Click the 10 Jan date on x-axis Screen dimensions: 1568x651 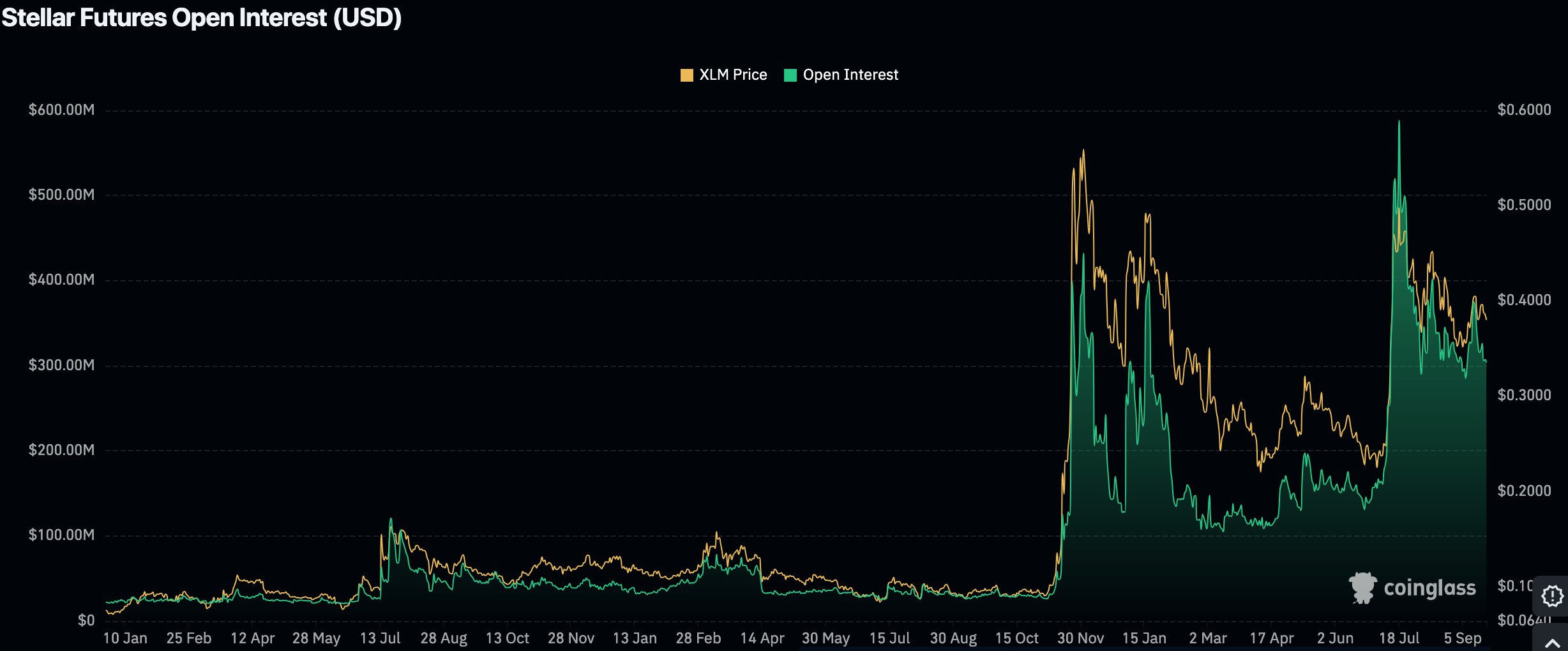pyautogui.click(x=125, y=638)
